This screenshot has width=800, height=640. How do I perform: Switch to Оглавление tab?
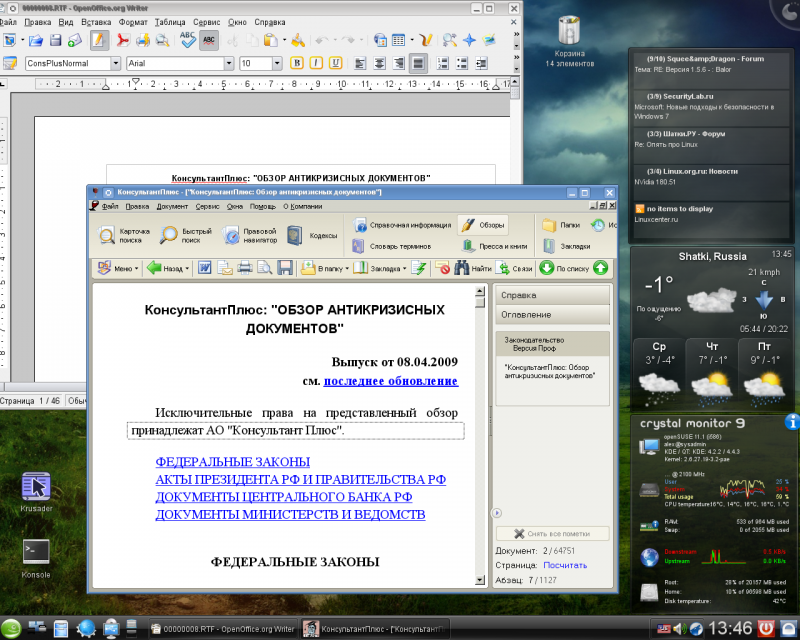(x=553, y=315)
